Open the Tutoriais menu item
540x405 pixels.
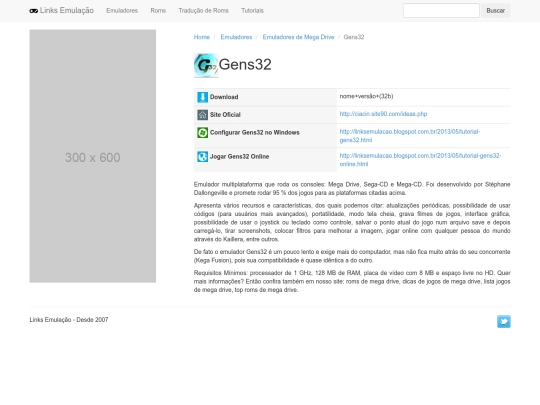coord(252,11)
